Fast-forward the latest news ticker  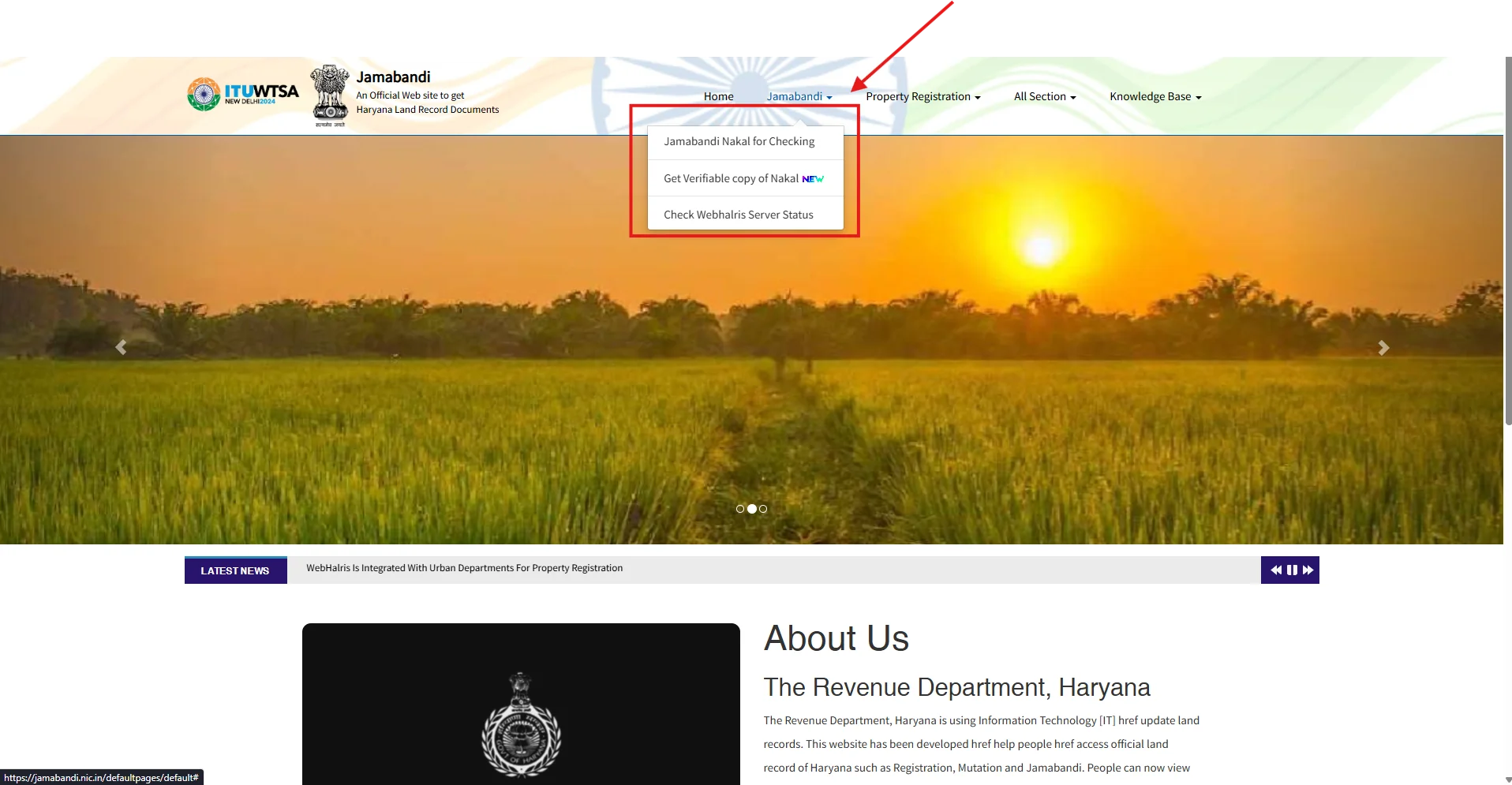point(1308,570)
